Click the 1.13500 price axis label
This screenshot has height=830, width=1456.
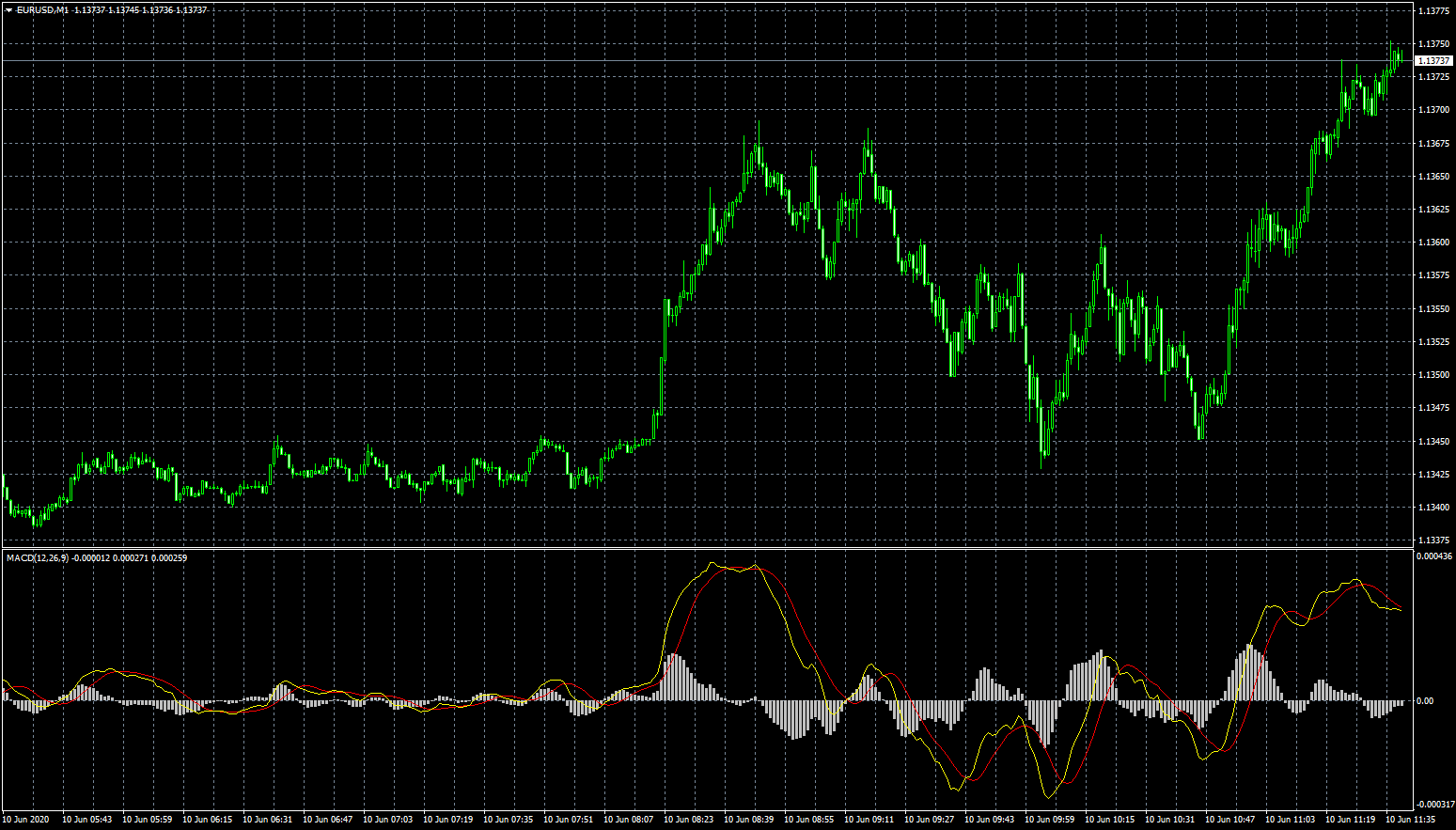coord(1433,375)
